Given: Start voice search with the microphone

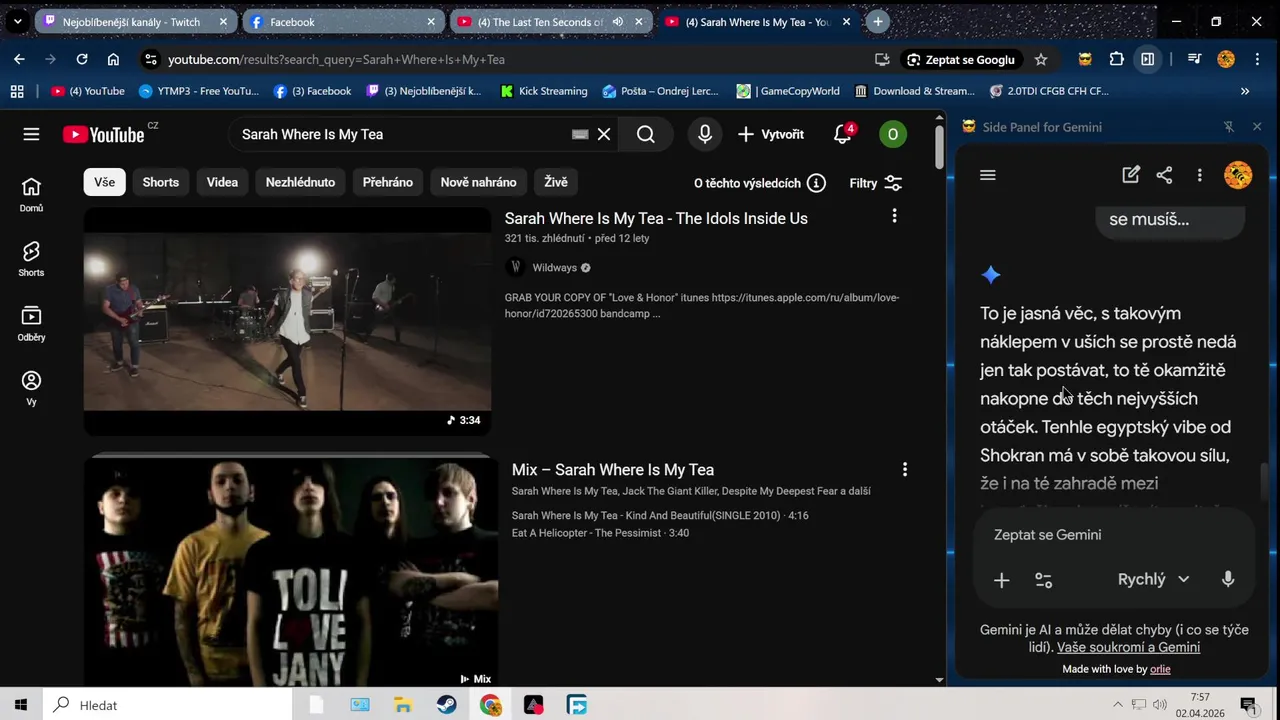Looking at the screenshot, I should (x=705, y=134).
